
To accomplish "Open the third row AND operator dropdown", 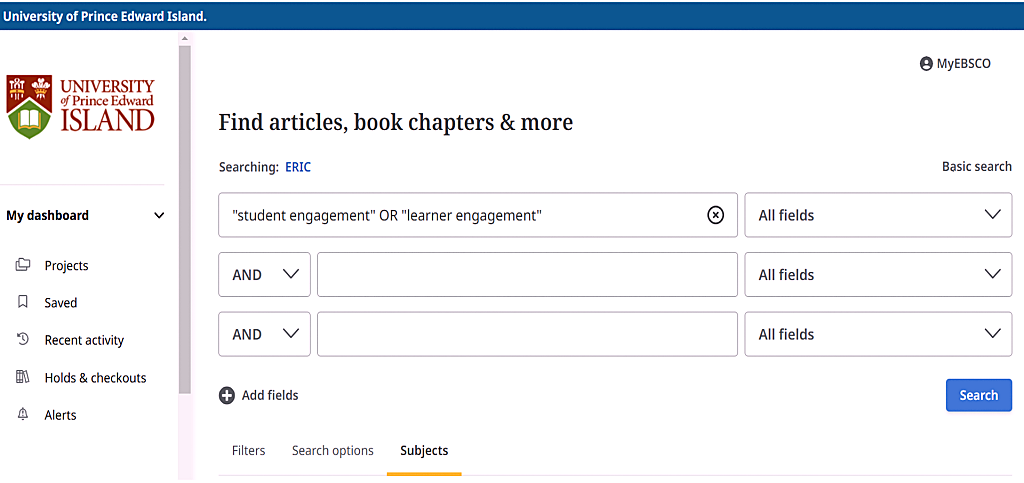I will point(265,334).
